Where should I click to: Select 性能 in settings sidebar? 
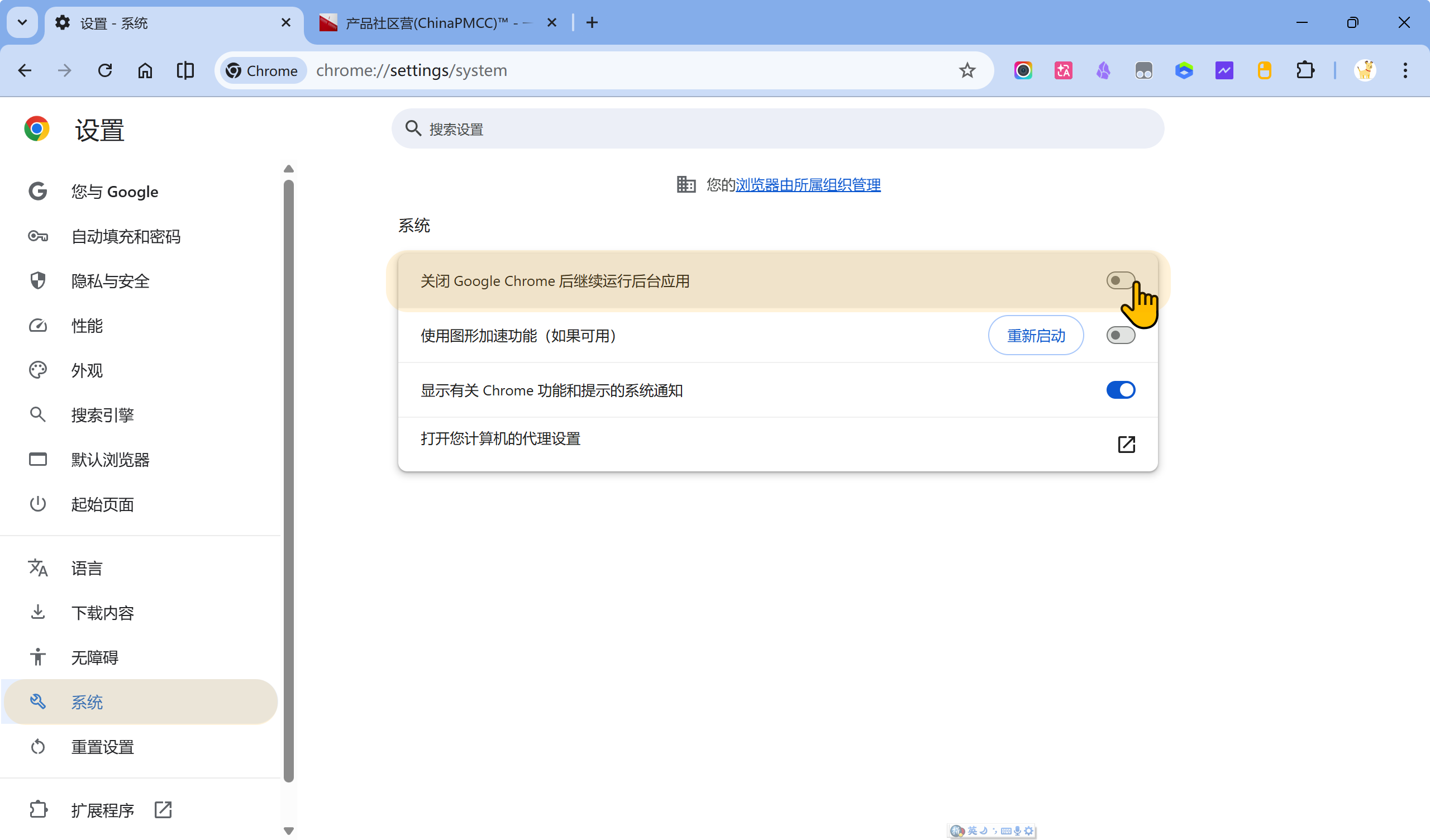(87, 326)
